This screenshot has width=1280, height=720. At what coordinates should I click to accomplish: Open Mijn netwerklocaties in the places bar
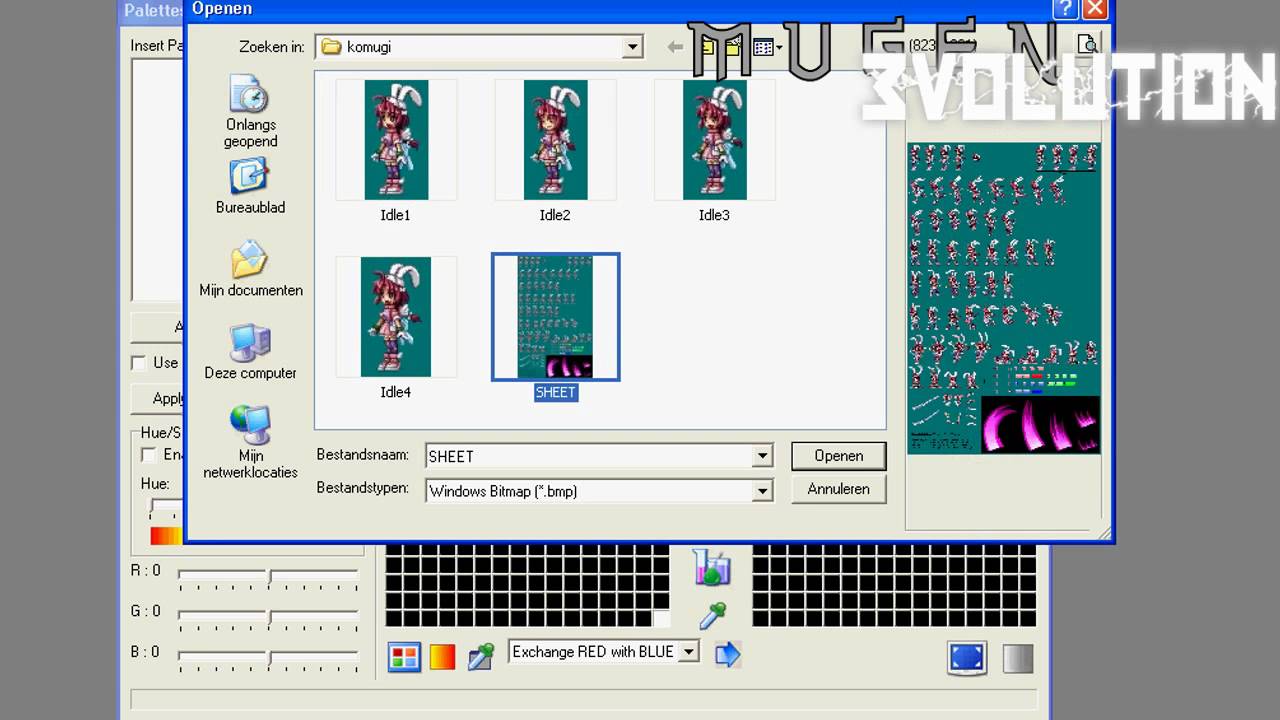click(250, 442)
